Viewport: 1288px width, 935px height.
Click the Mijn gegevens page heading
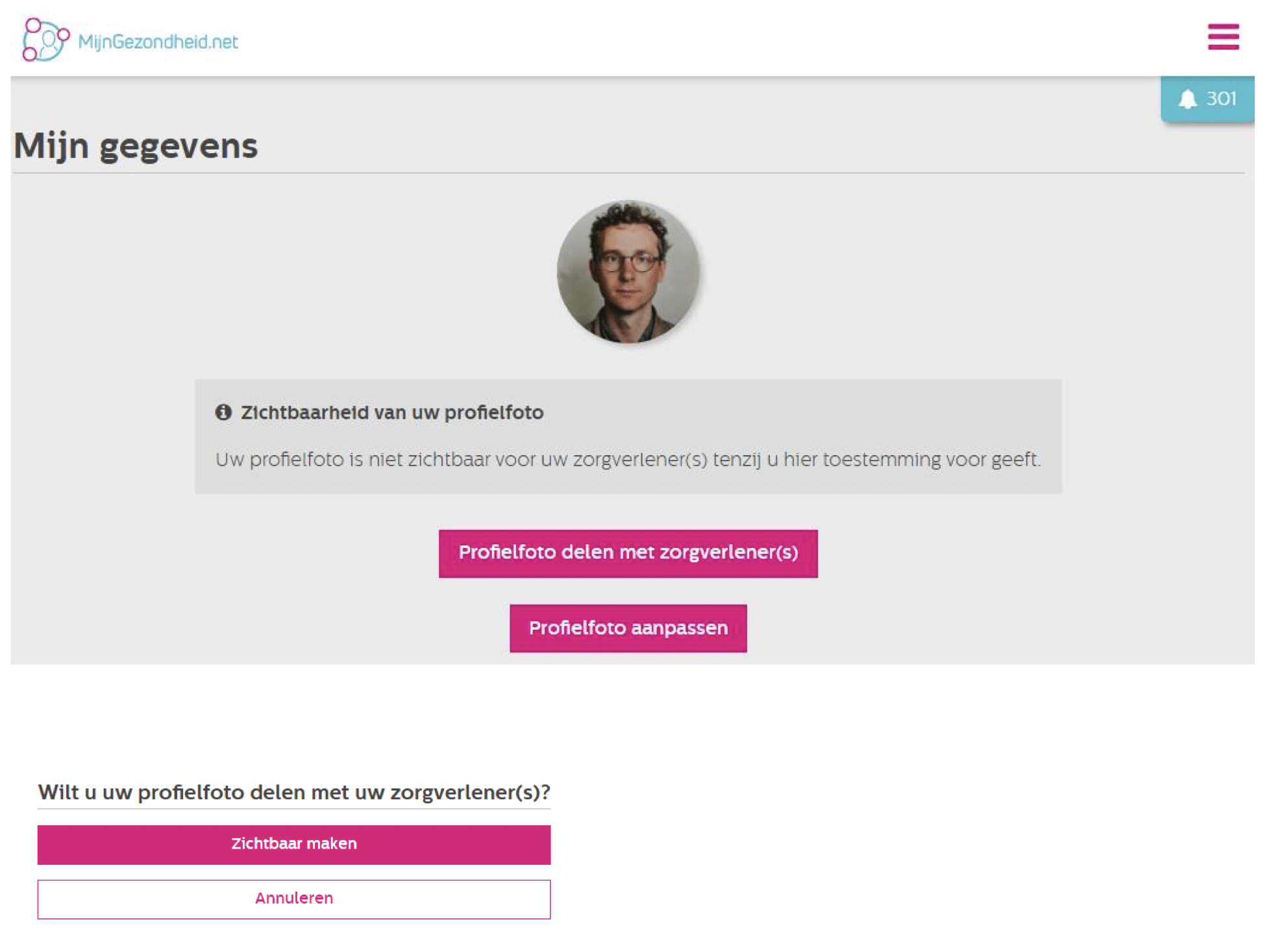coord(136,145)
